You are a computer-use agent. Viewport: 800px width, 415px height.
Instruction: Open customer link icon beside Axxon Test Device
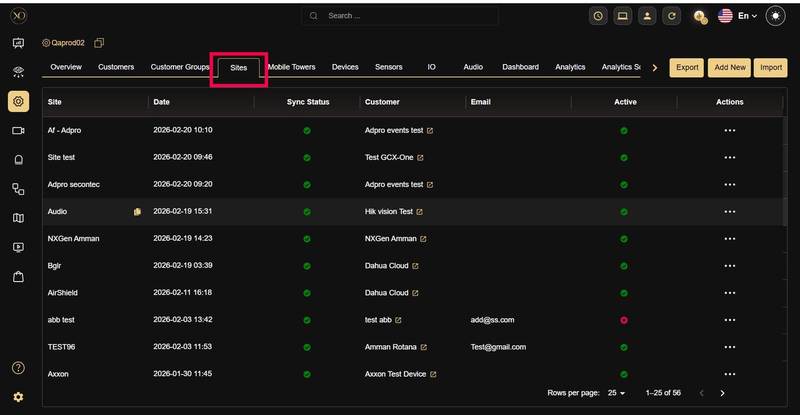433,374
